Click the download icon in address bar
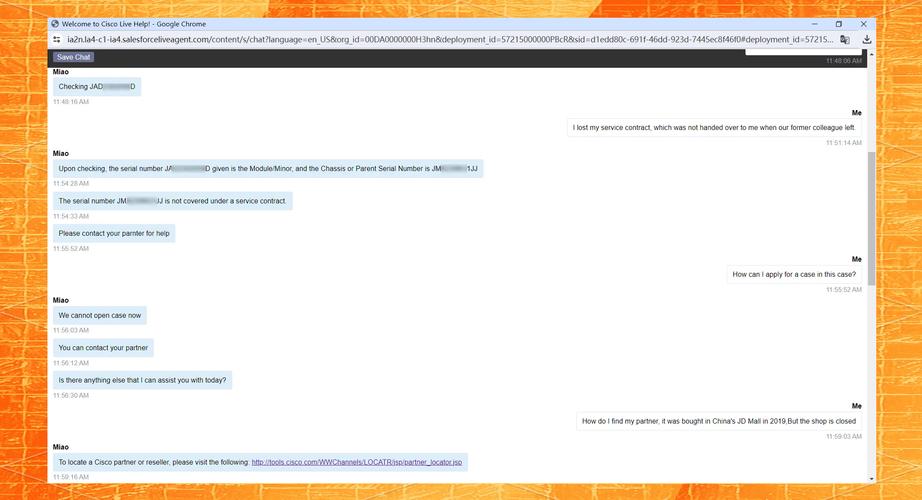The height and width of the screenshot is (500, 922). [867, 39]
